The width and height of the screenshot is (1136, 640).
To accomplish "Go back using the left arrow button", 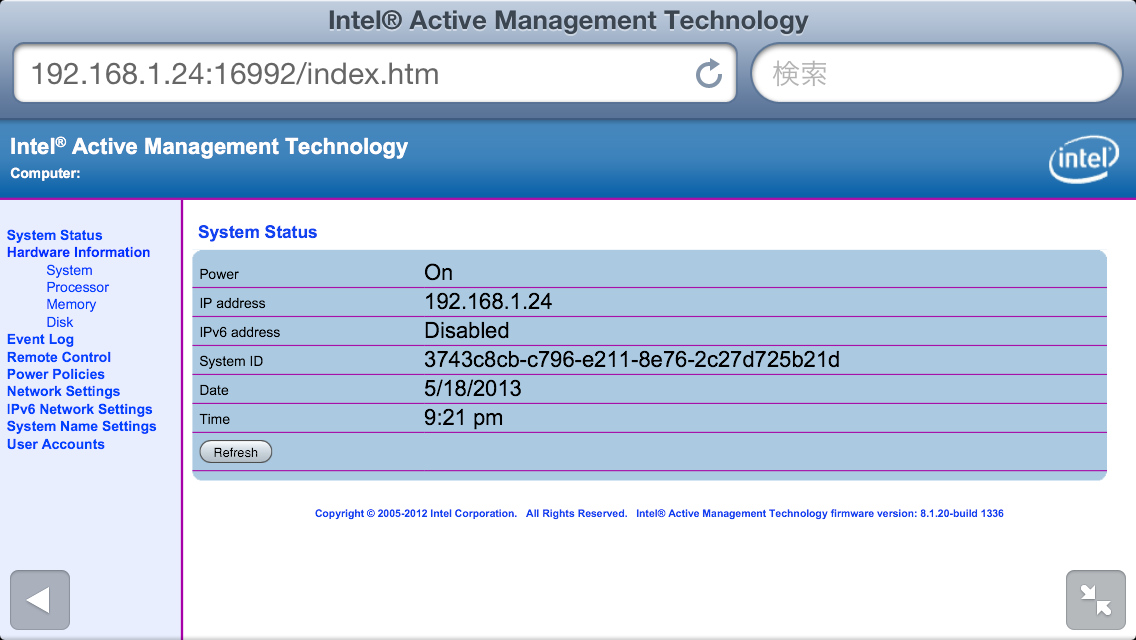I will tap(40, 600).
